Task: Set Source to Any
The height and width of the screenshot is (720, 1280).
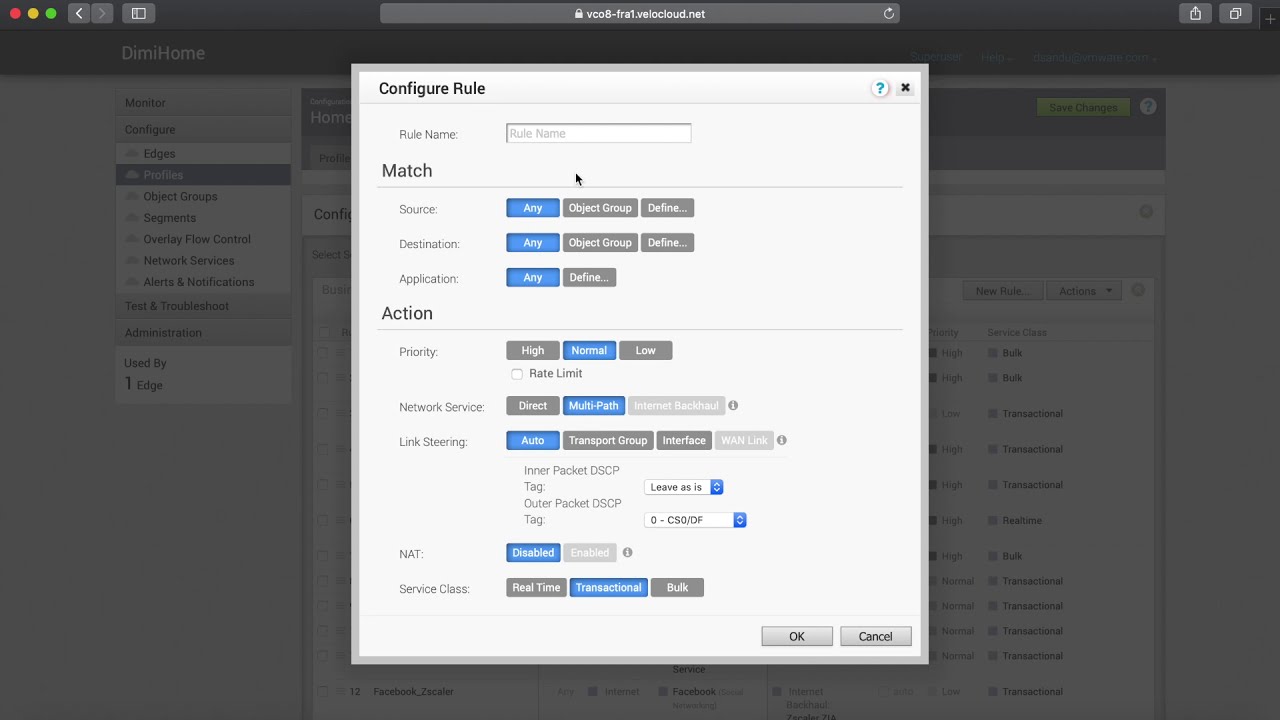Action: [x=533, y=208]
